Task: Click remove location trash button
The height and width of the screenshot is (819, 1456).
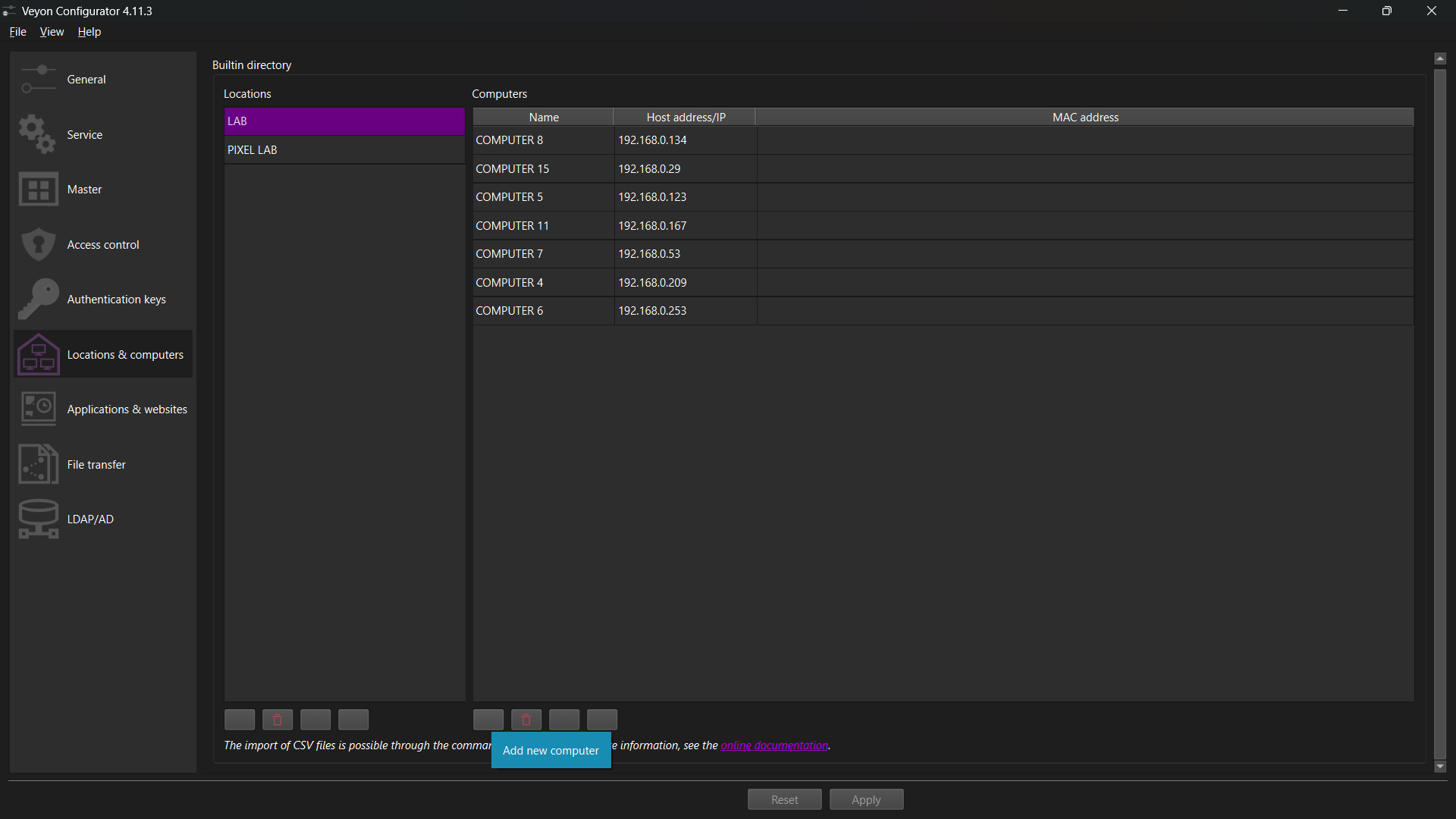Action: 278,720
